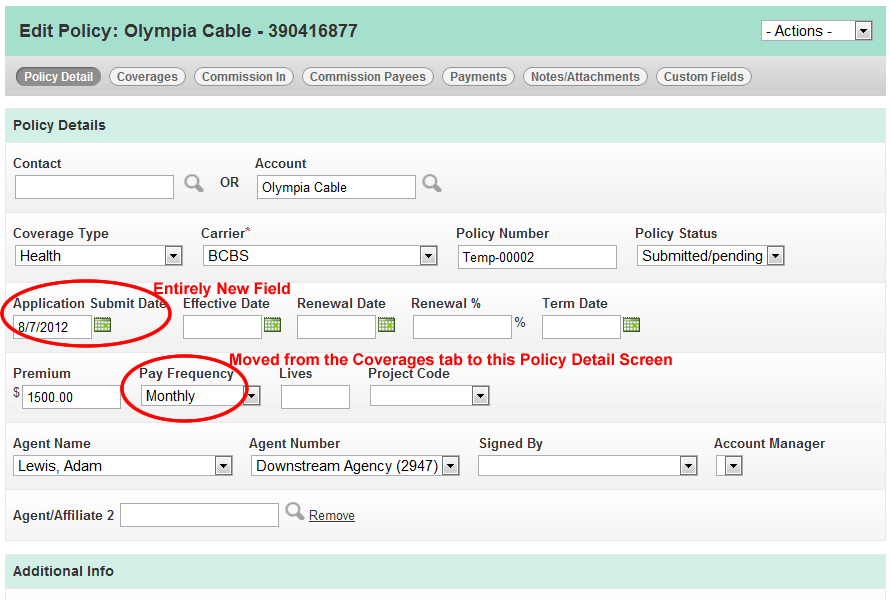Viewport: 891px width, 600px height.
Task: Open the Custom Fields tab
Action: (703, 77)
